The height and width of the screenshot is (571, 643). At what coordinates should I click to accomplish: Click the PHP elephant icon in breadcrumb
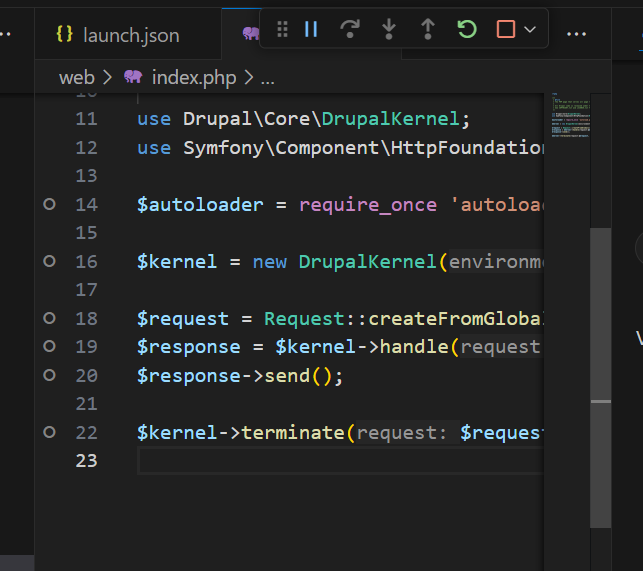[133, 77]
